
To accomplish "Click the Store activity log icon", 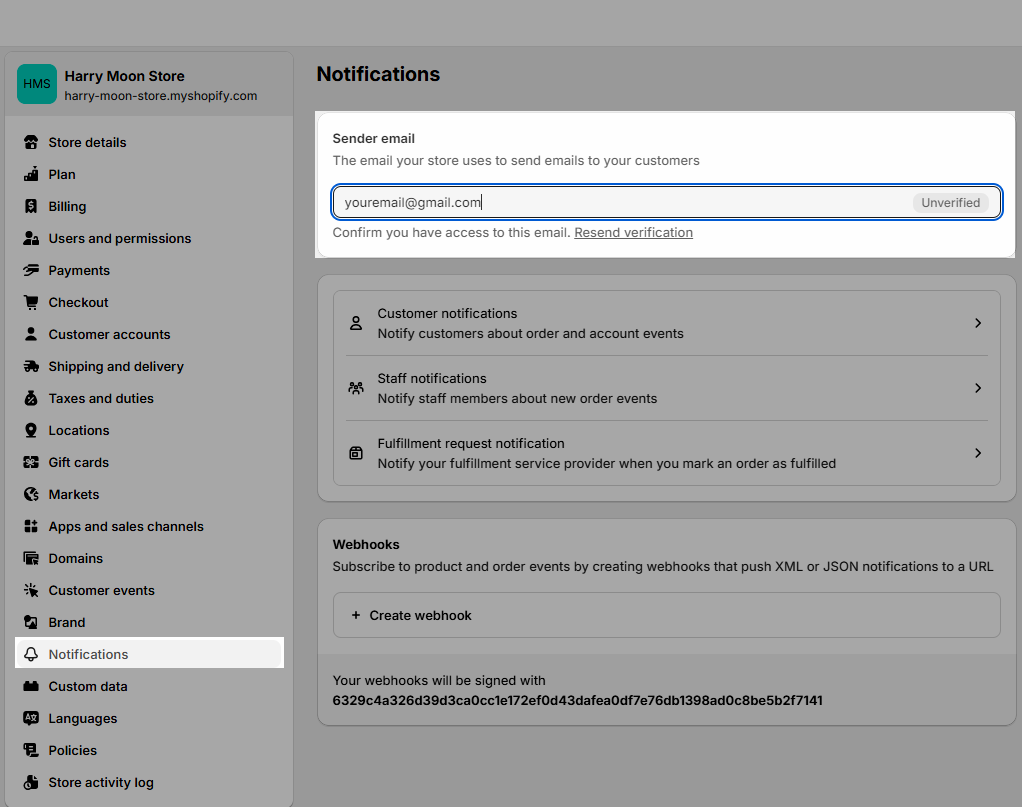I will (x=31, y=782).
